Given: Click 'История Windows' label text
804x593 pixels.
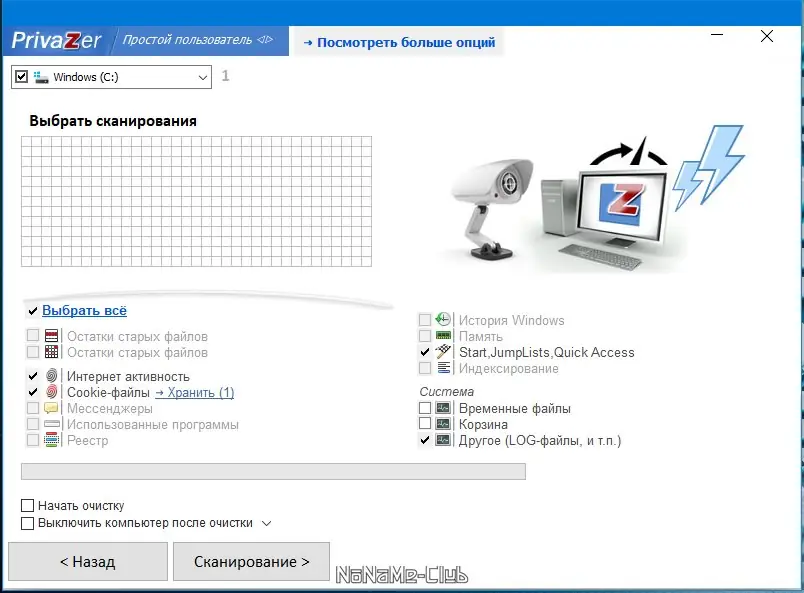Looking at the screenshot, I should [x=511, y=320].
